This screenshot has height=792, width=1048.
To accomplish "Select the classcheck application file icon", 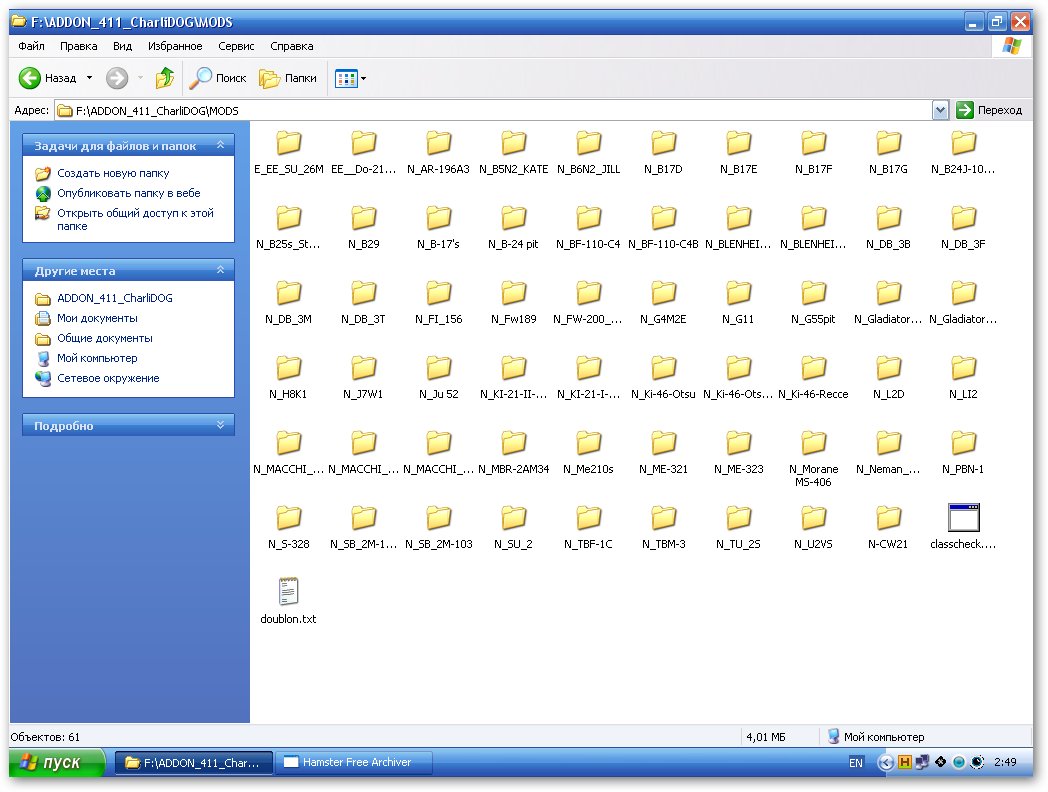I will click(x=963, y=518).
